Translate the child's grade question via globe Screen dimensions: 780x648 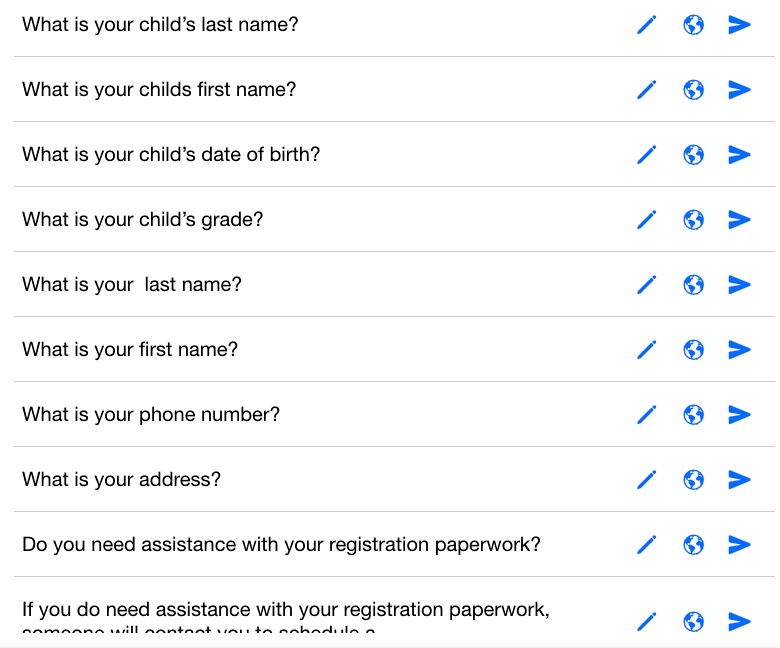693,220
